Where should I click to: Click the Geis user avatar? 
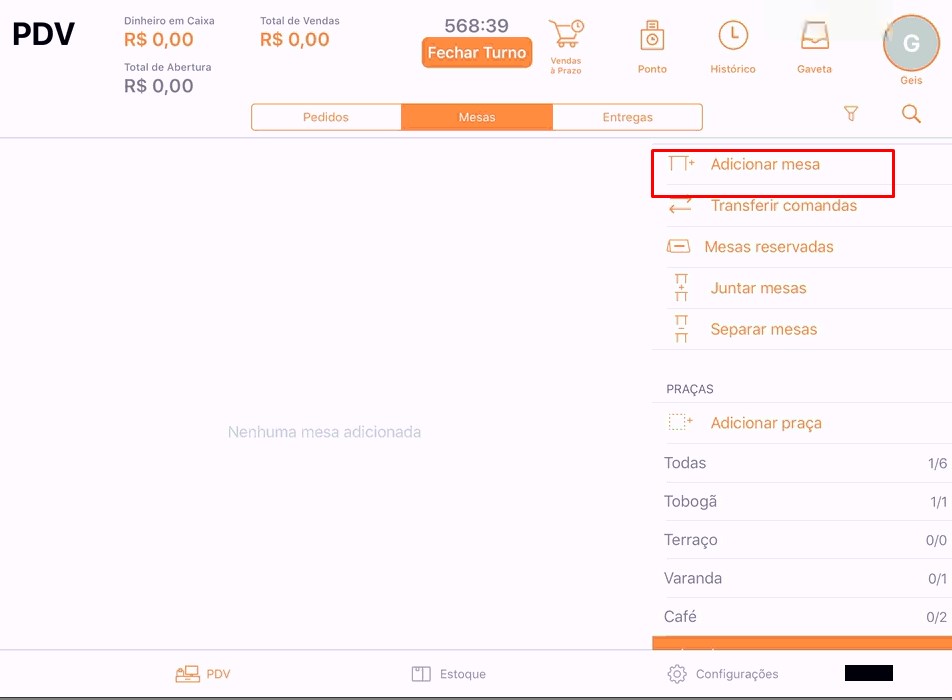pos(911,43)
